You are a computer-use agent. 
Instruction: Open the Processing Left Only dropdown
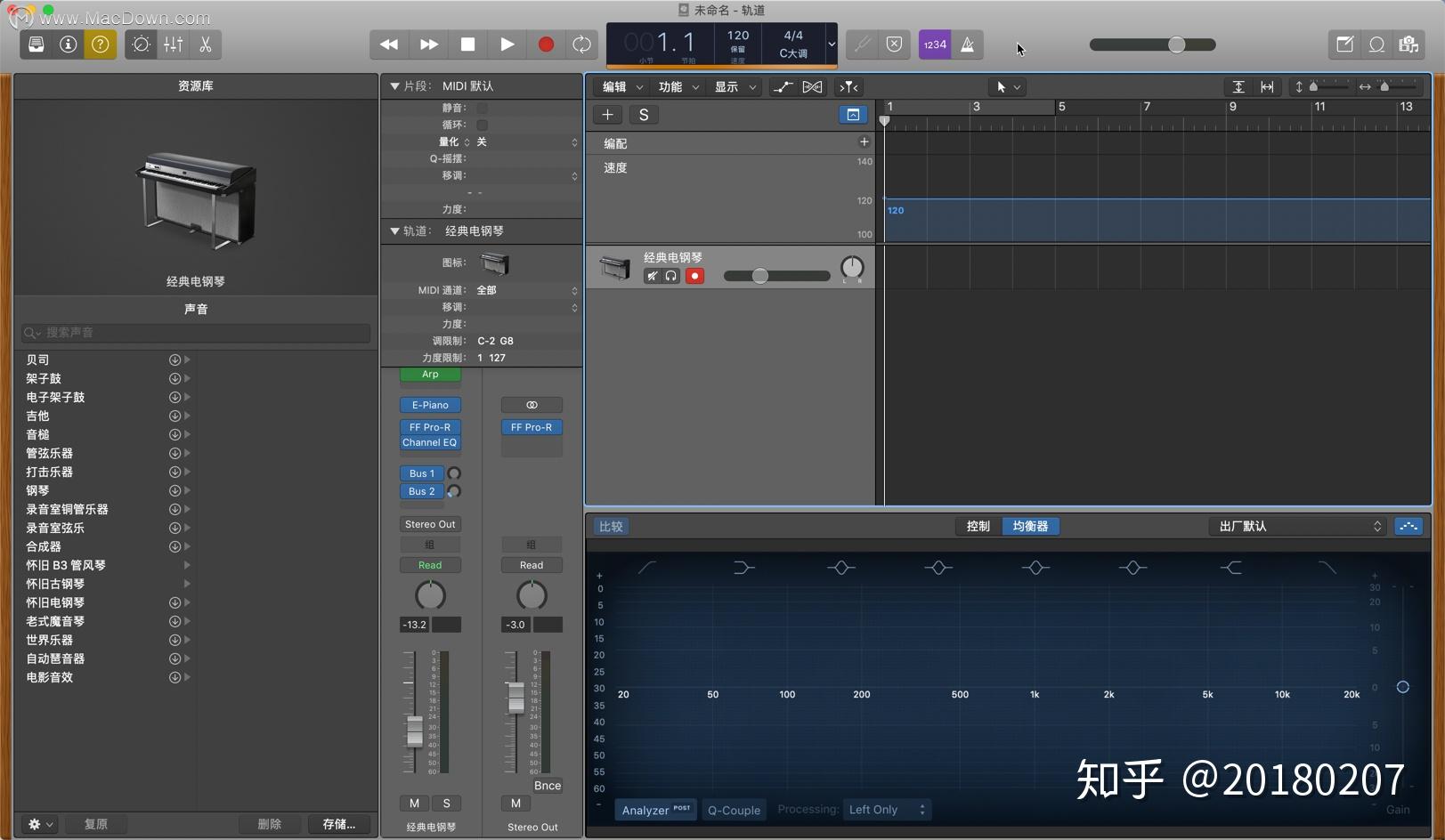point(886,809)
